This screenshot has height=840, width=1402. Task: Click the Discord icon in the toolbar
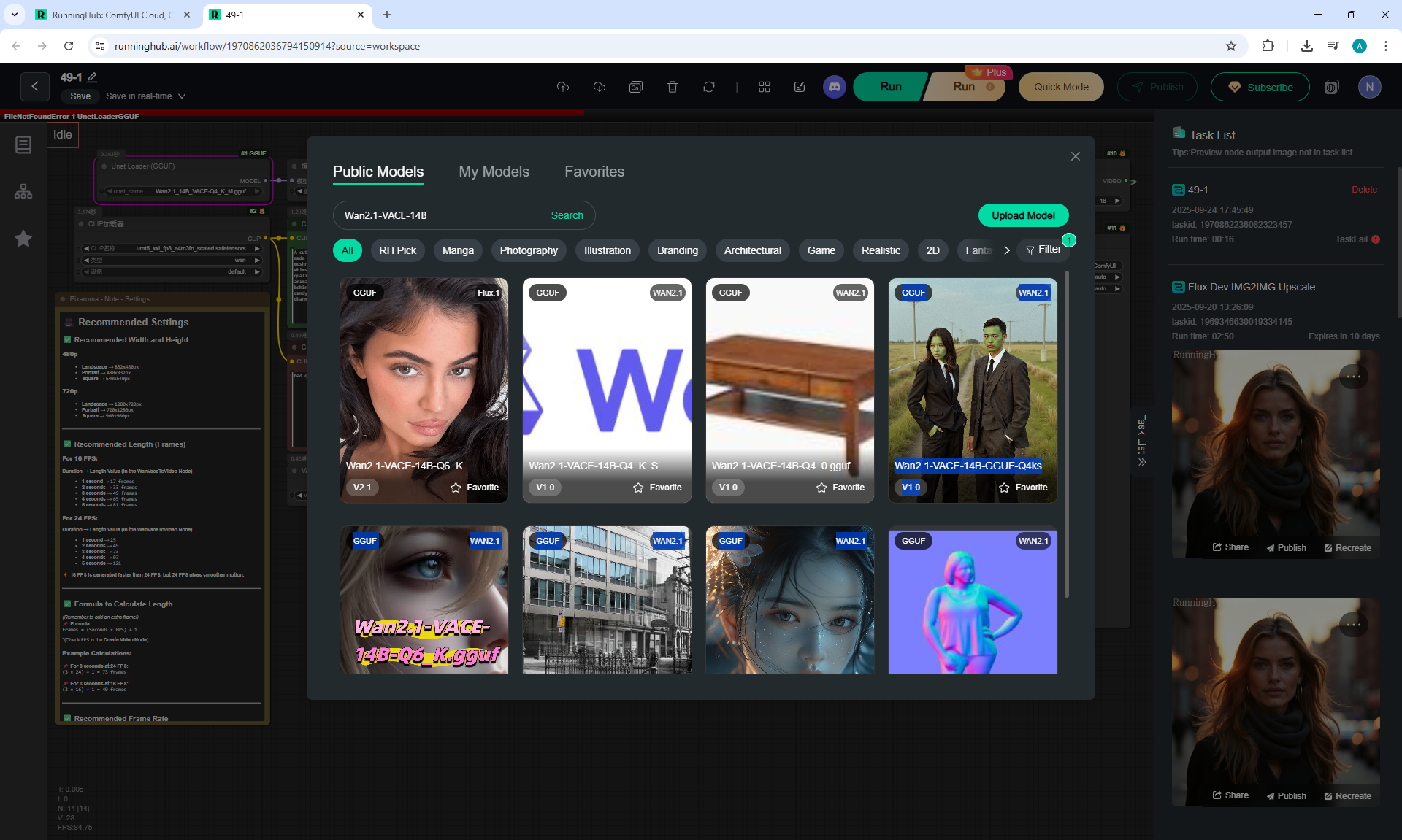point(835,87)
